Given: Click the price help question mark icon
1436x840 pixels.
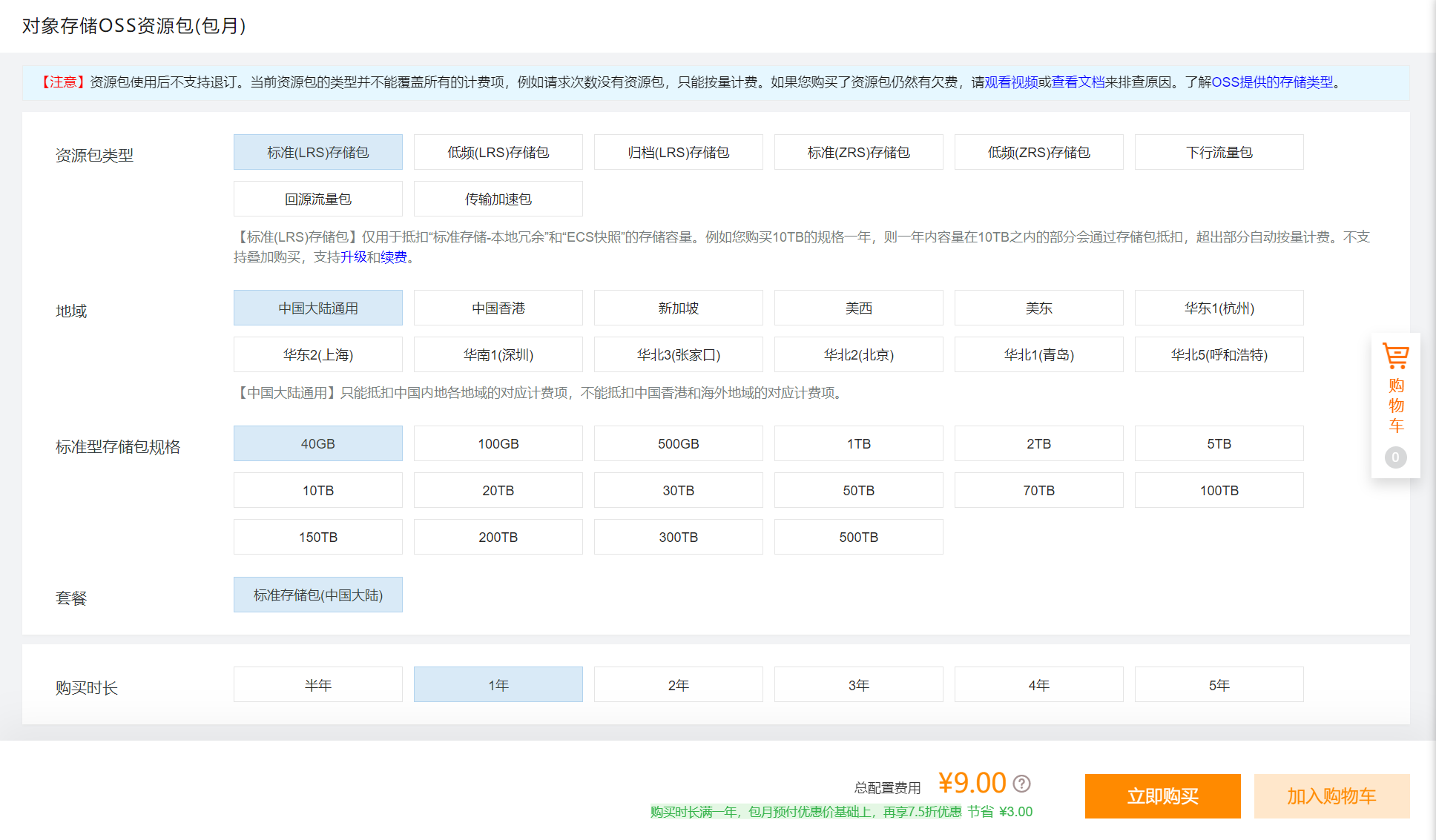Looking at the screenshot, I should (1022, 784).
